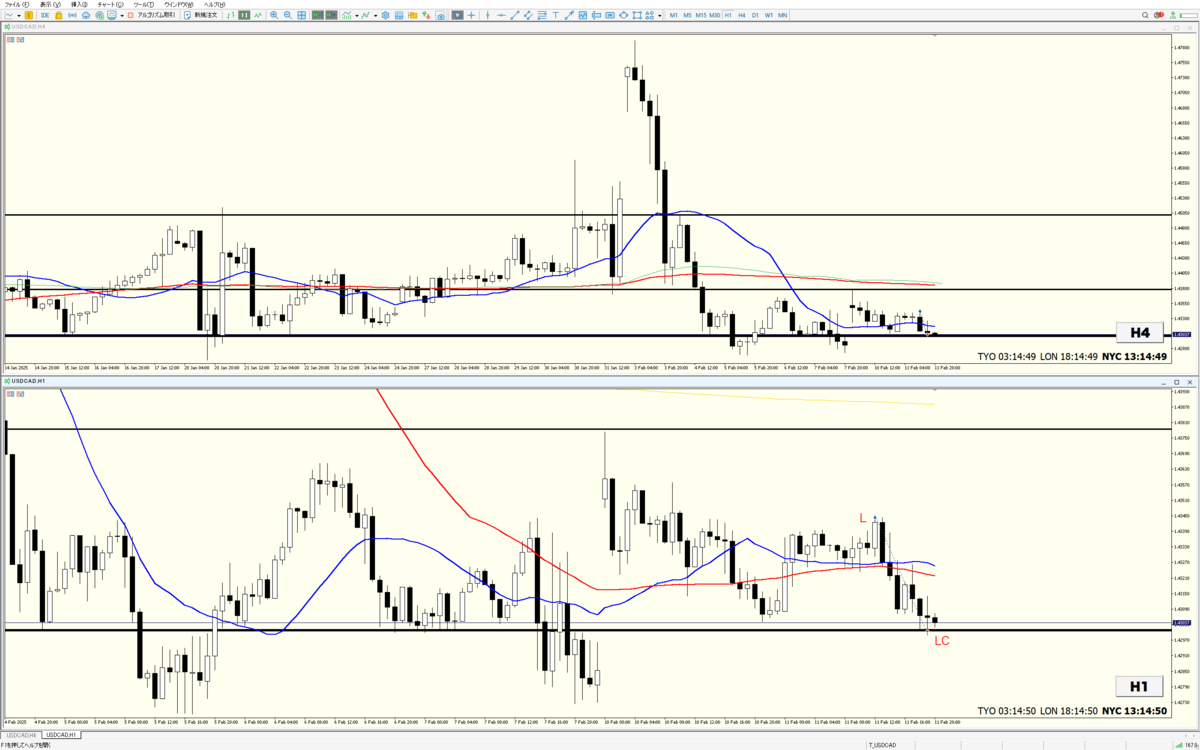1200x750 pixels.
Task: Toggle アルゴリズム取引 algo trading
Action: (x=152, y=15)
